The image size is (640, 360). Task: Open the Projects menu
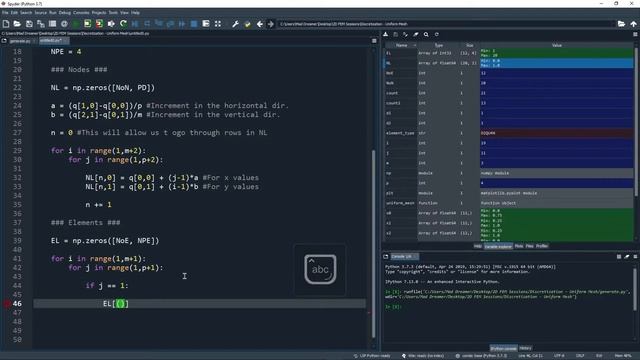(x=98, y=13)
